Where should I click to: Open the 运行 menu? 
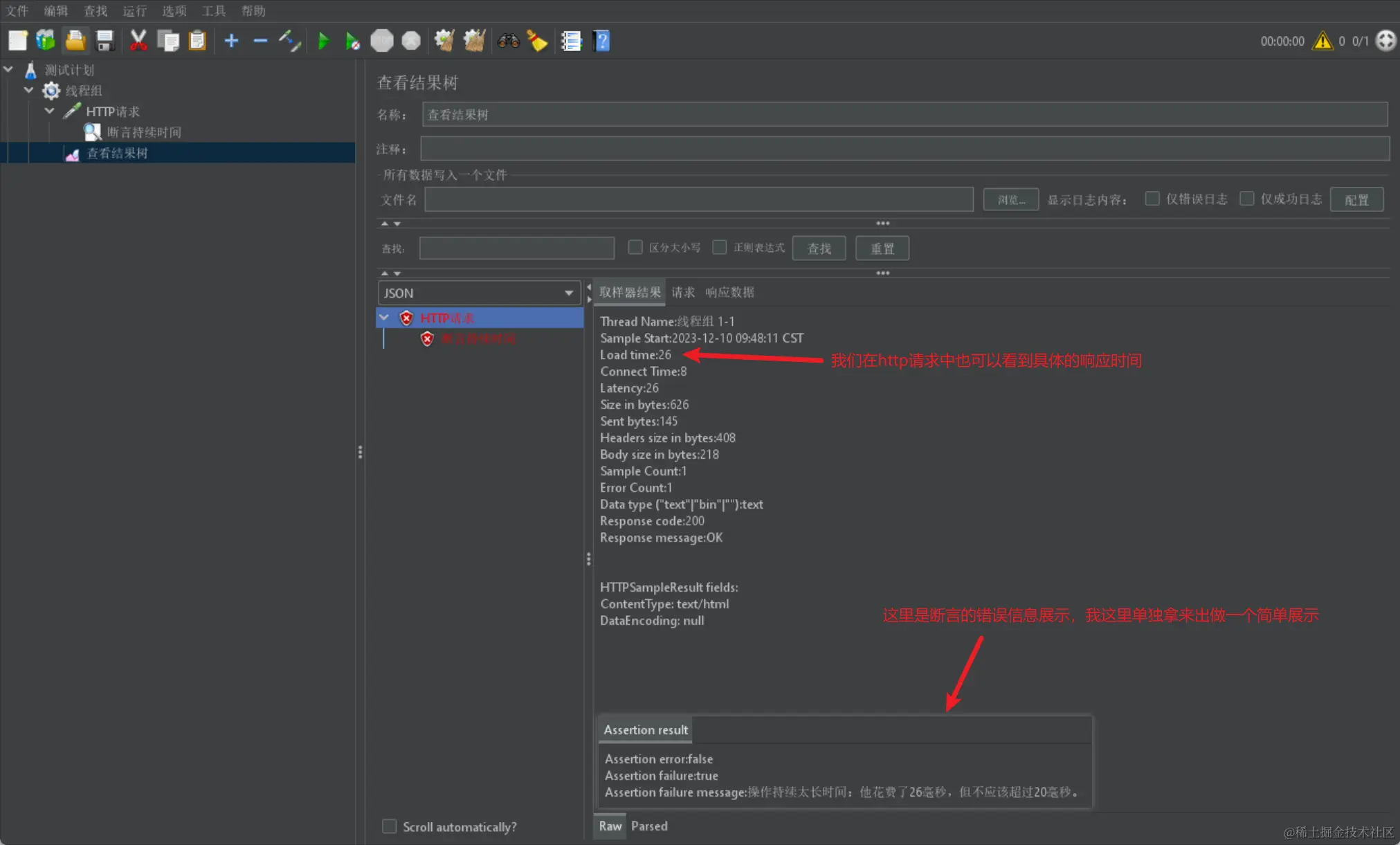point(134,10)
